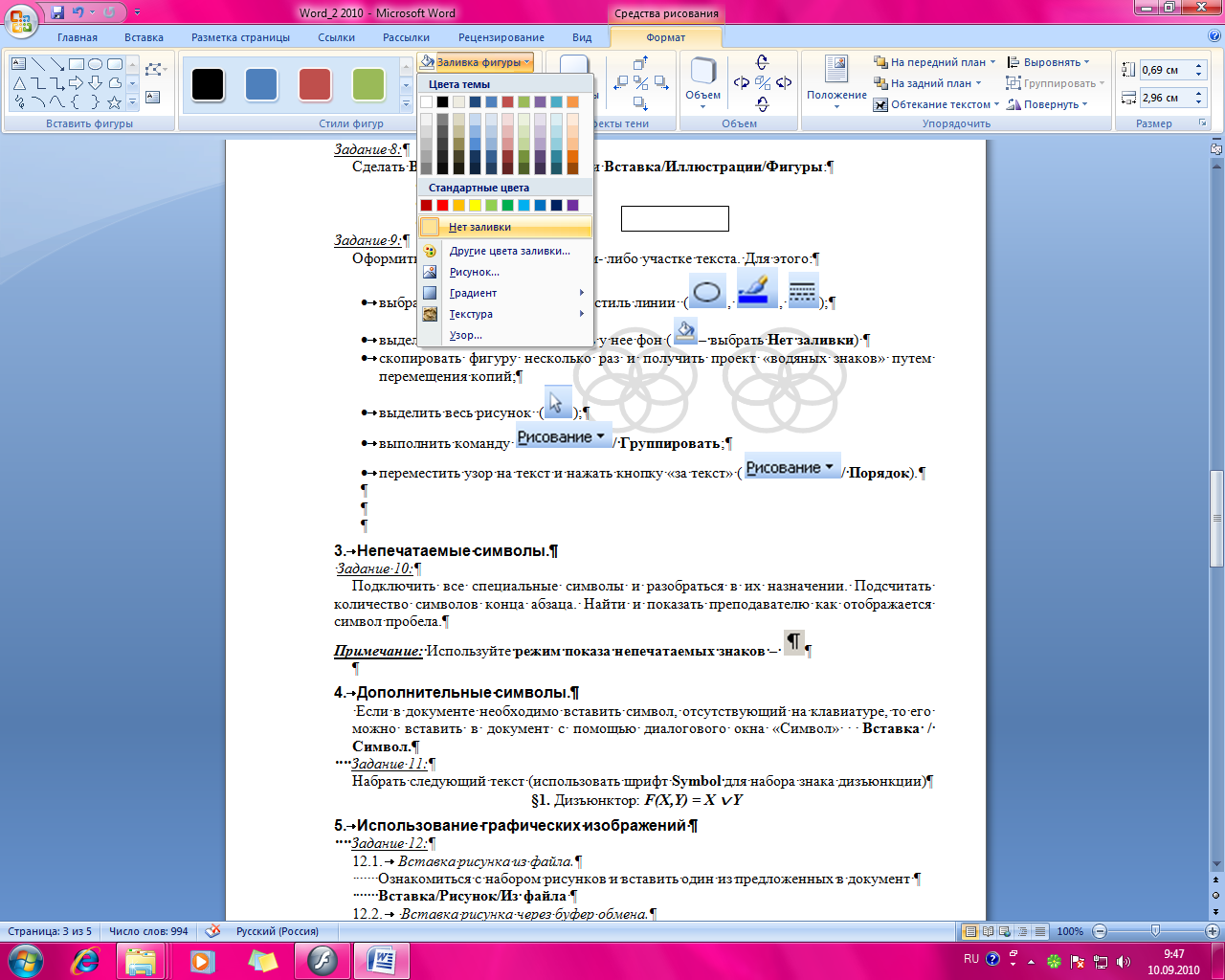
Task: Expand the Текстура submenu
Action: (x=505, y=314)
